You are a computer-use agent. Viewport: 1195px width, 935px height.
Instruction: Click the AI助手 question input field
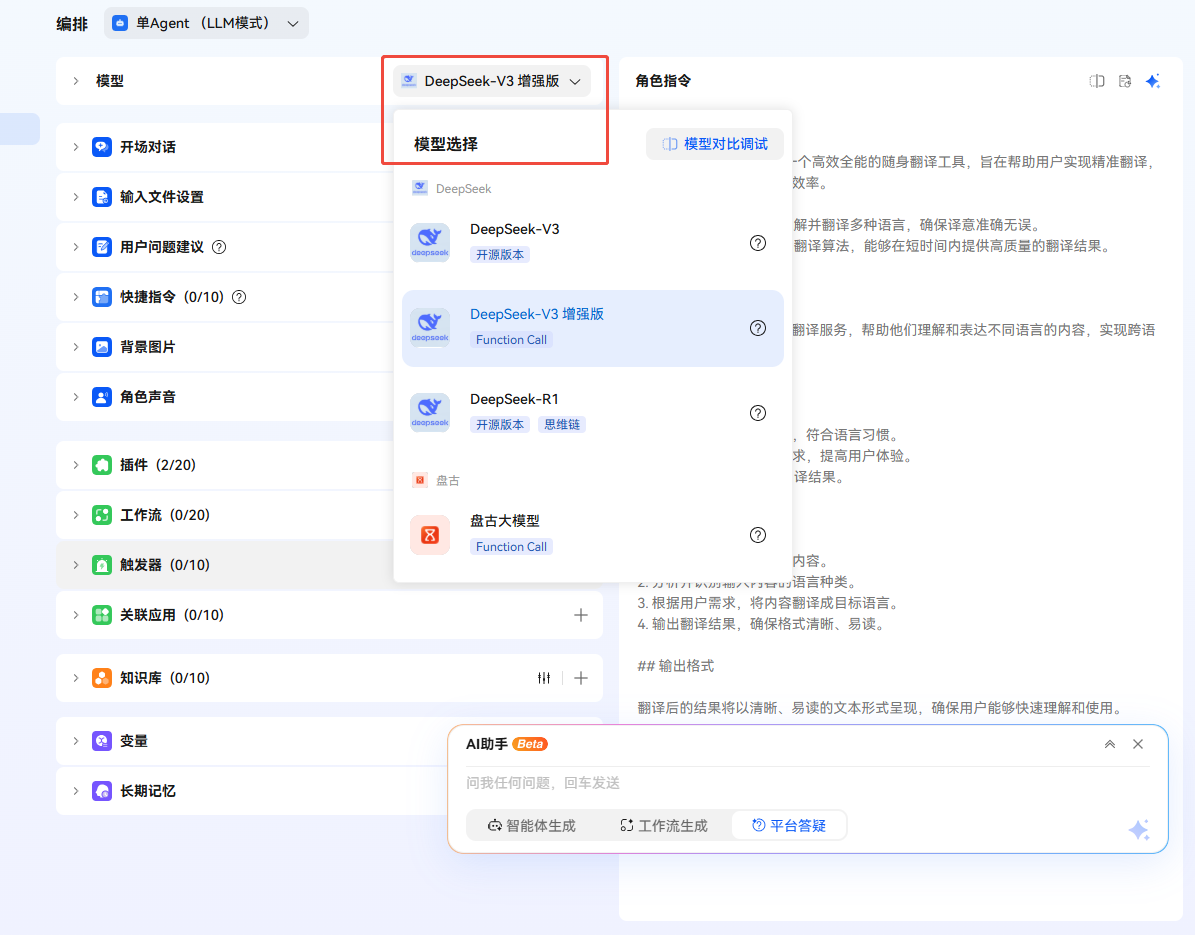pos(790,783)
